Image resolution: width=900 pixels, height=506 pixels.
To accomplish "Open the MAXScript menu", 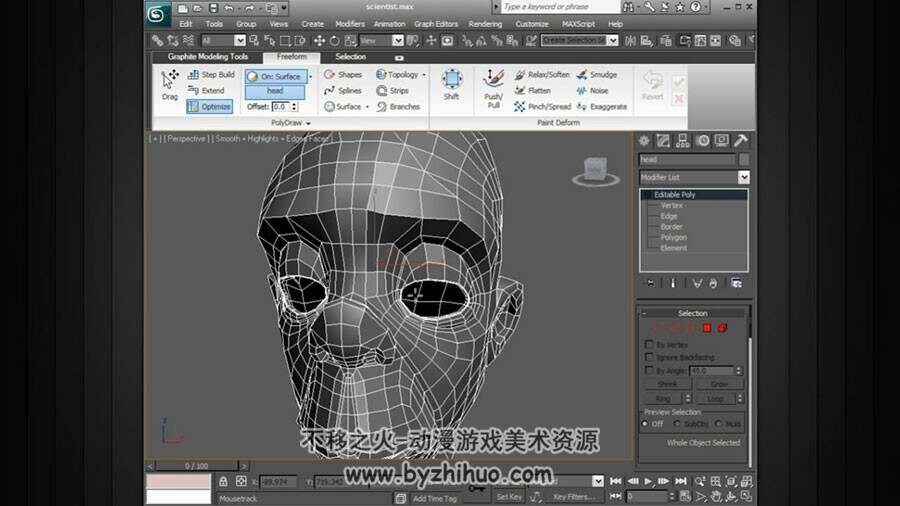I will coord(578,24).
